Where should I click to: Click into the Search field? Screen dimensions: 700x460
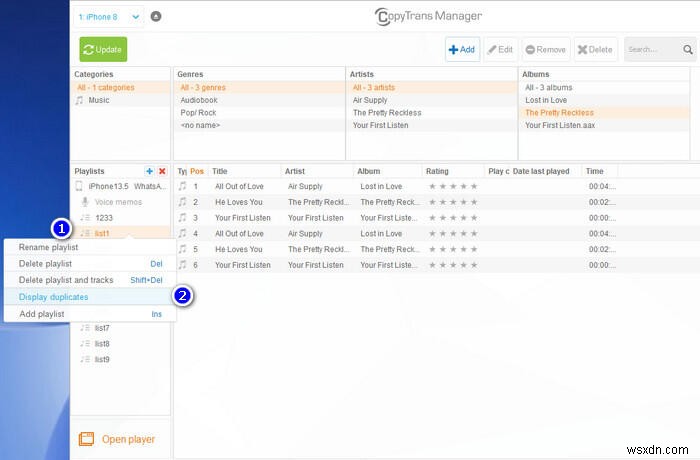(652, 50)
